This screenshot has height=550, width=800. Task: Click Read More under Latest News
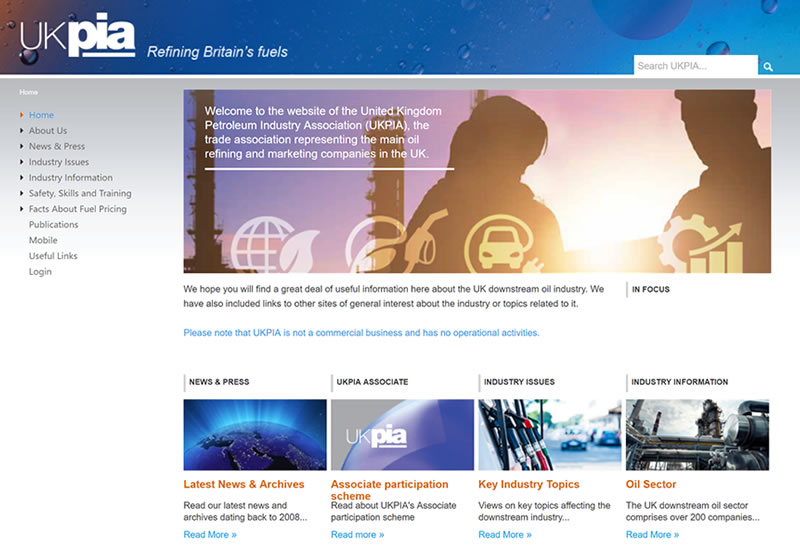pyautogui.click(x=210, y=535)
